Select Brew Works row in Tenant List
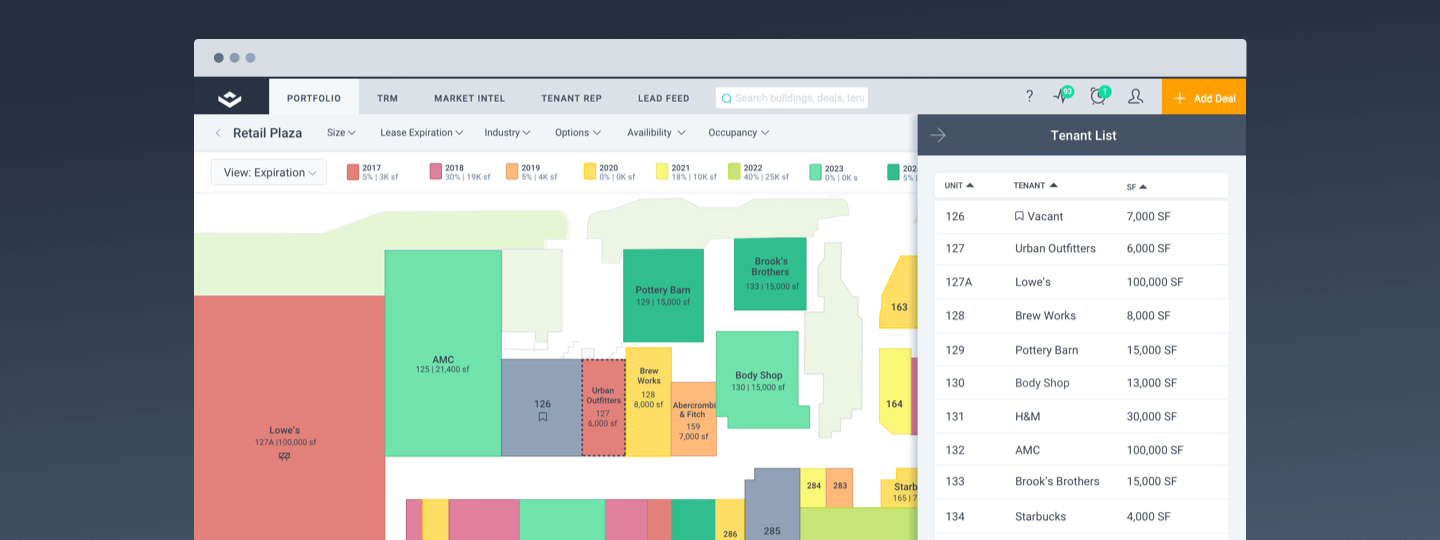The width and height of the screenshot is (1440, 540). tap(1081, 316)
